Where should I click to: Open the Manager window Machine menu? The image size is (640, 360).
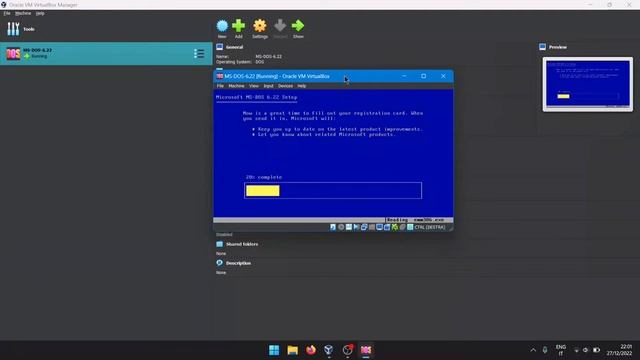(23, 13)
